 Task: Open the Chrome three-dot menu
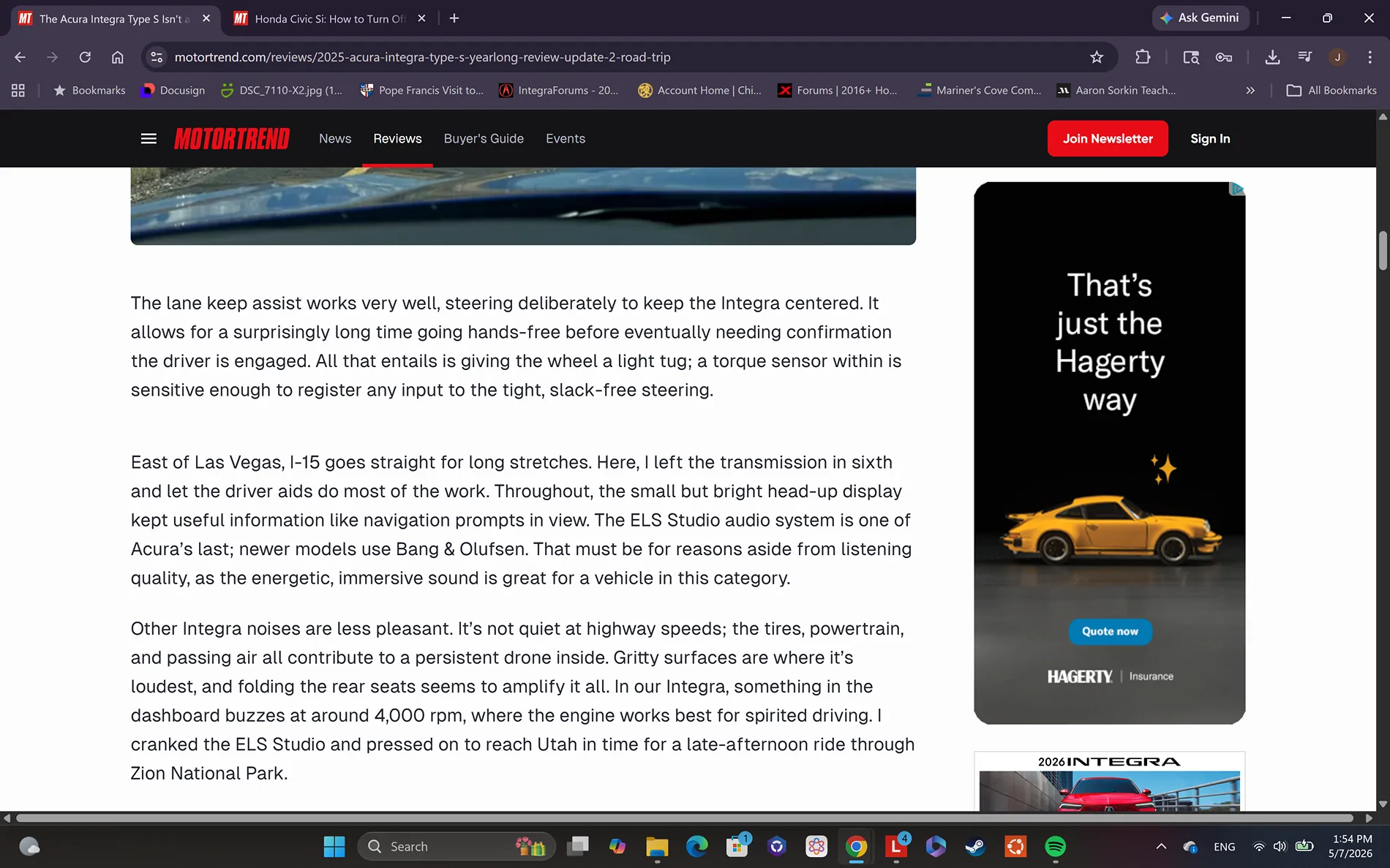pyautogui.click(x=1370, y=57)
